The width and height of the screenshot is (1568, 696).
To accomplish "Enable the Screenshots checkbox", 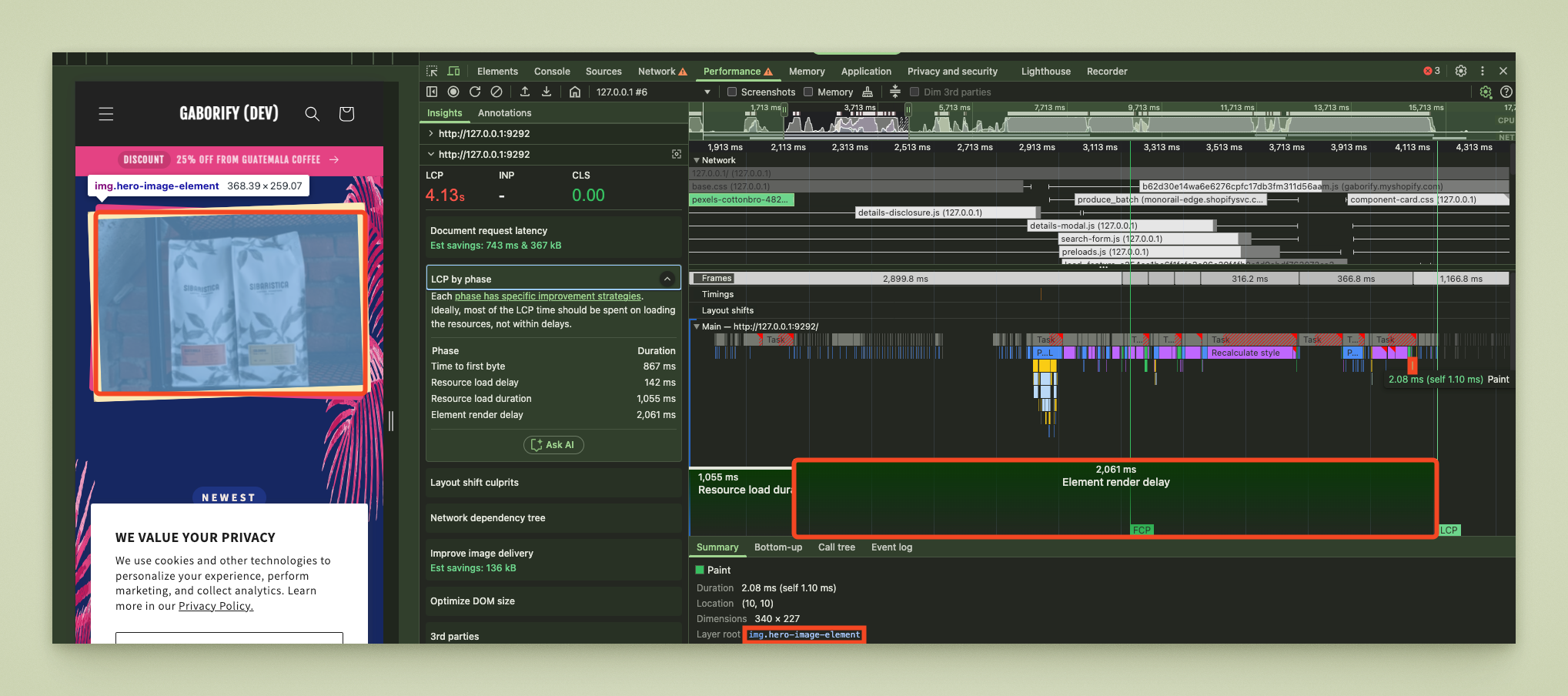I will click(x=732, y=92).
